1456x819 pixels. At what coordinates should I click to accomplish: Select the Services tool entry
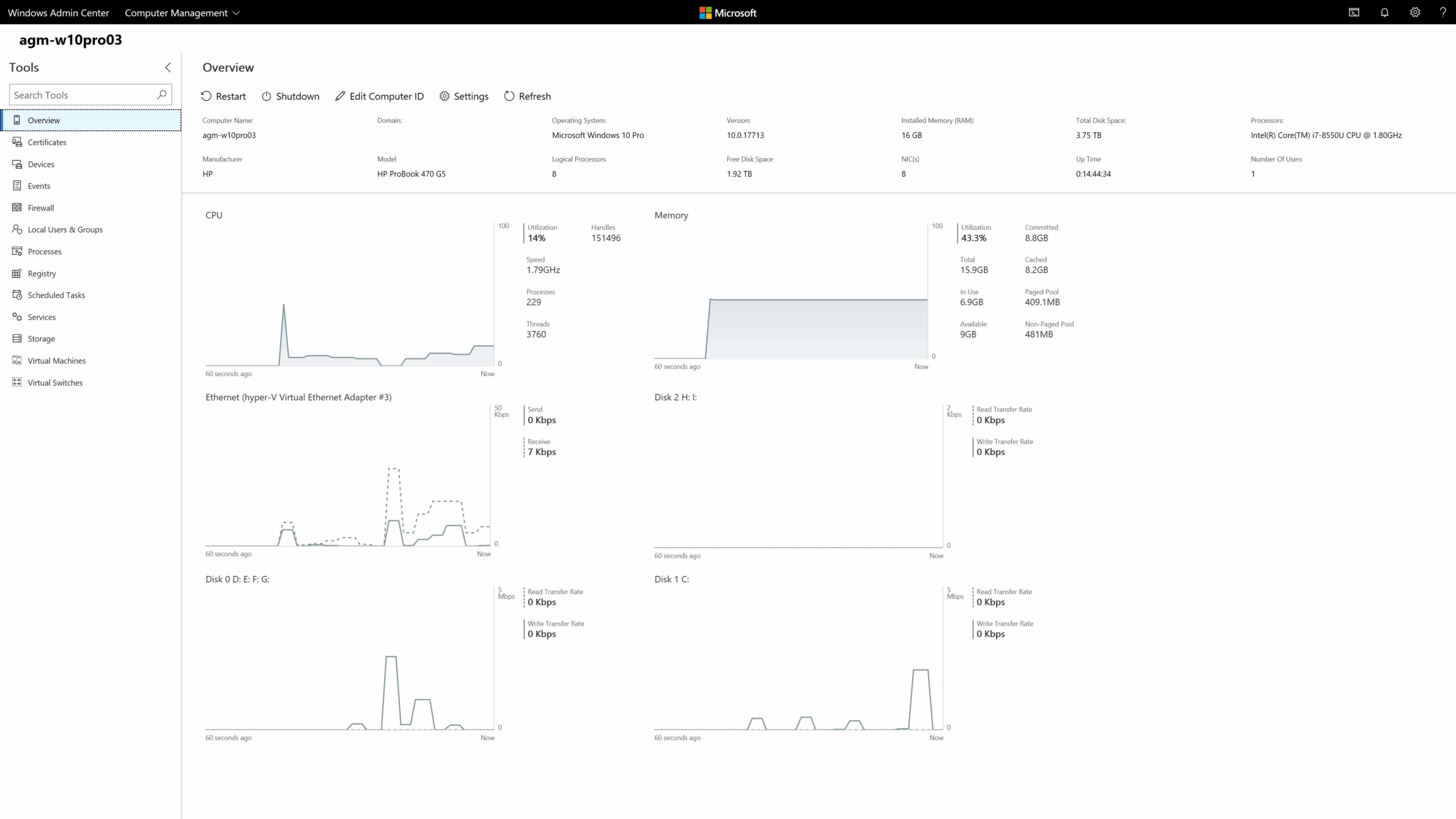[42, 317]
